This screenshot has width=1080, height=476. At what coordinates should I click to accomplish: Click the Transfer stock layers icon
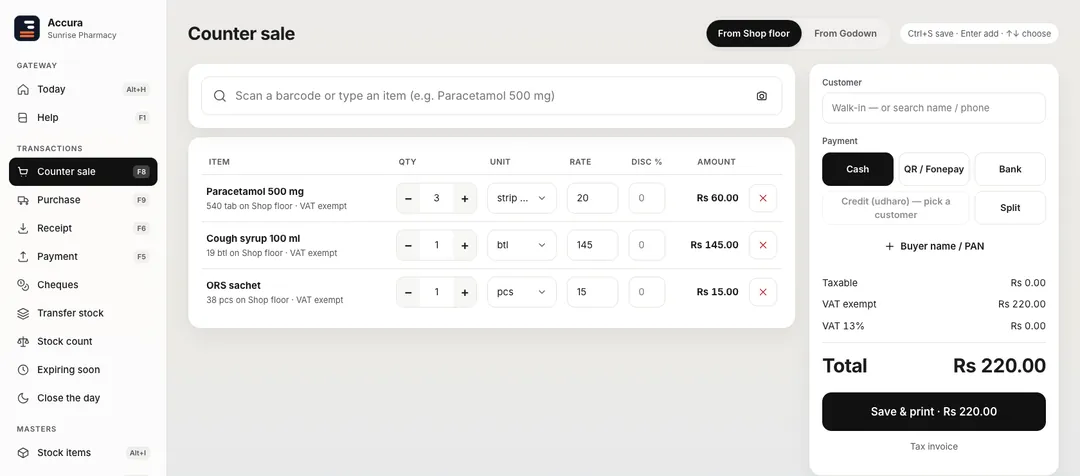(x=23, y=313)
